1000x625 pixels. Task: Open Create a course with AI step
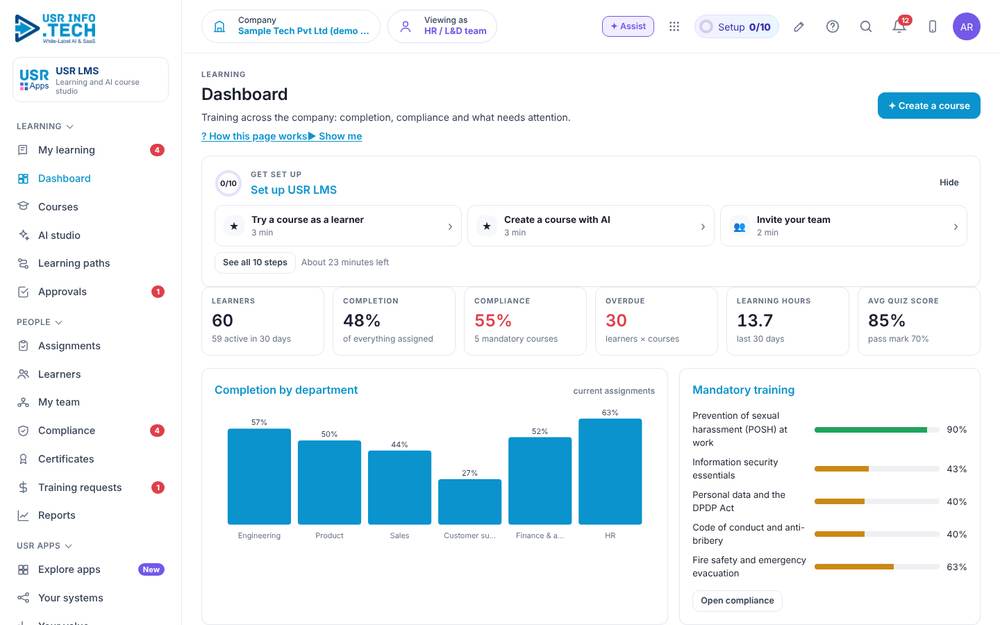(x=591, y=226)
